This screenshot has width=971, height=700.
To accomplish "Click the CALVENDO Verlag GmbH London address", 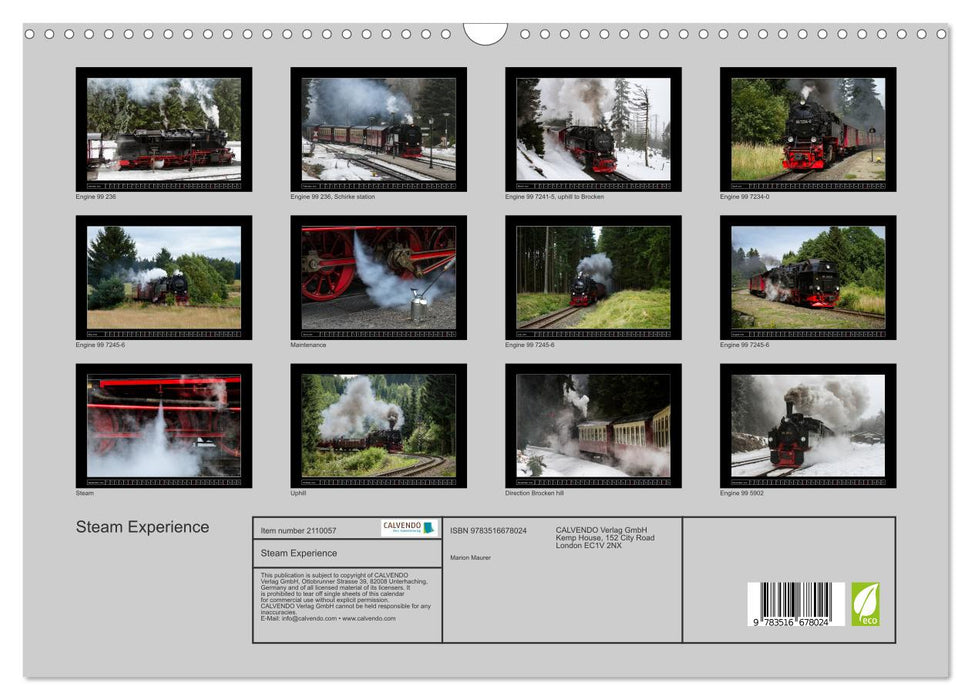I will 604,537.
